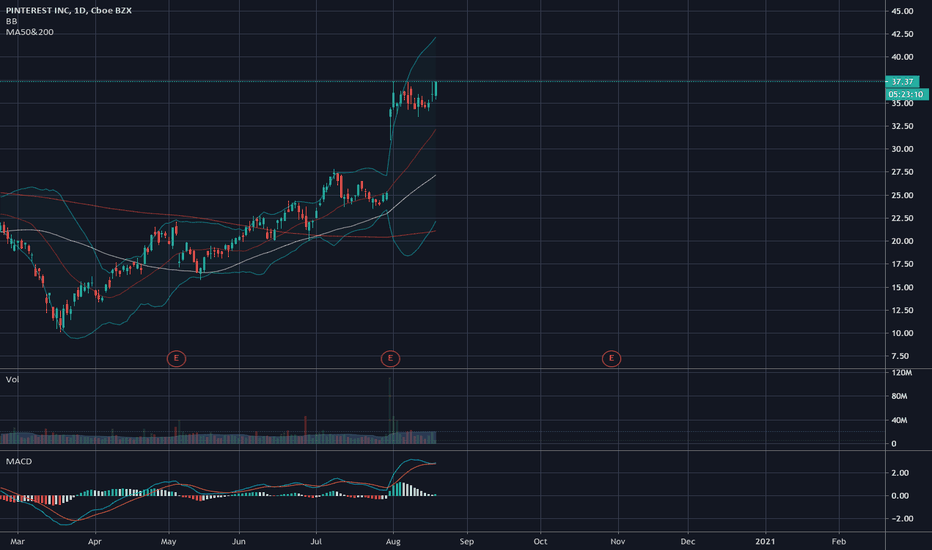The width and height of the screenshot is (932, 550).
Task: Click the Nov date axis label
Action: point(618,542)
